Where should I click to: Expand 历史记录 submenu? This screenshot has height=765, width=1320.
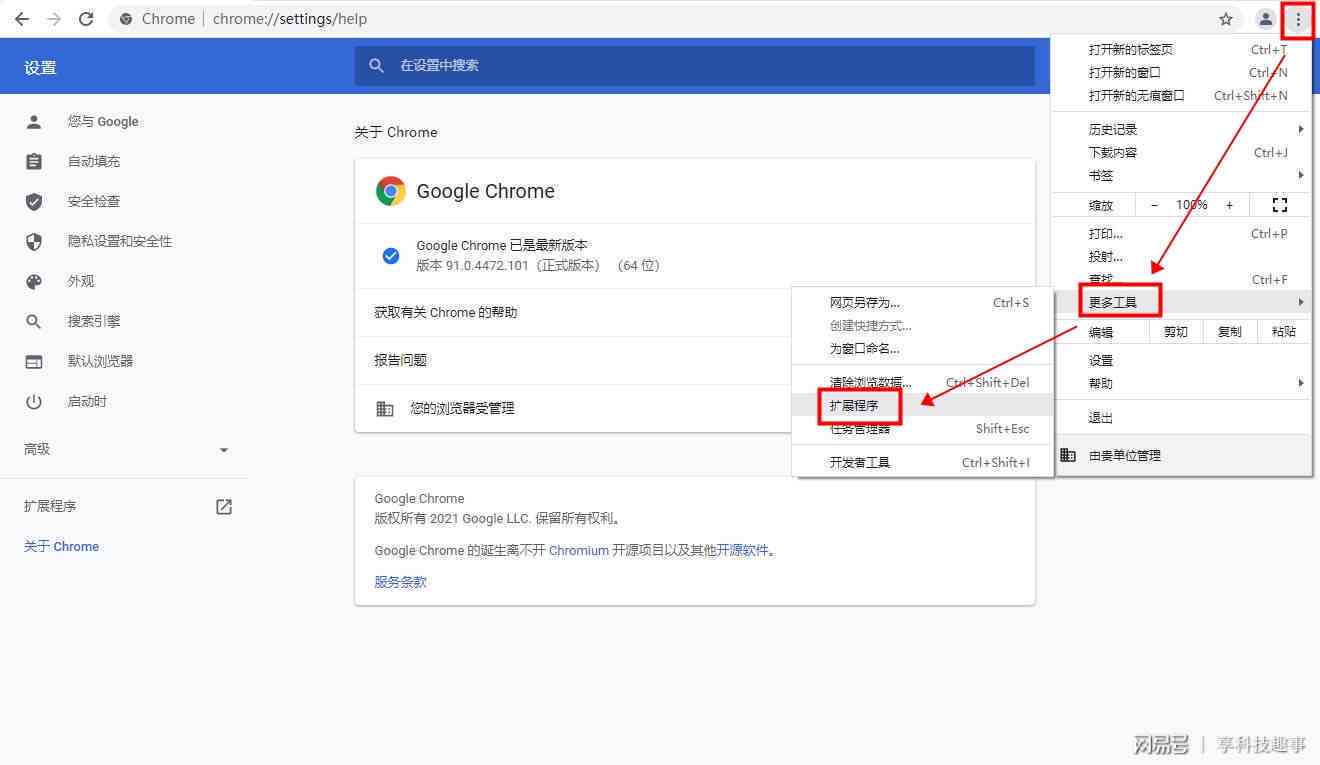(x=1181, y=130)
